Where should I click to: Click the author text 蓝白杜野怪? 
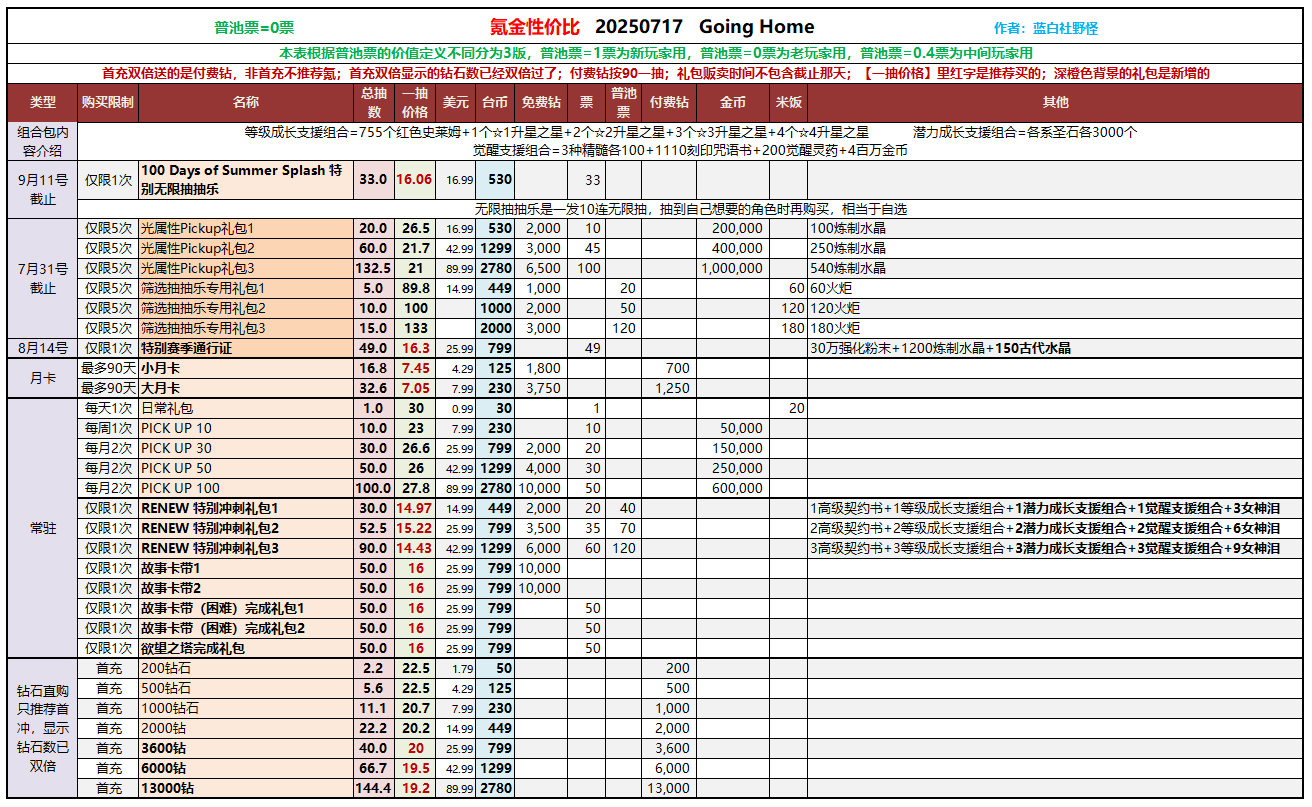[x=1066, y=29]
